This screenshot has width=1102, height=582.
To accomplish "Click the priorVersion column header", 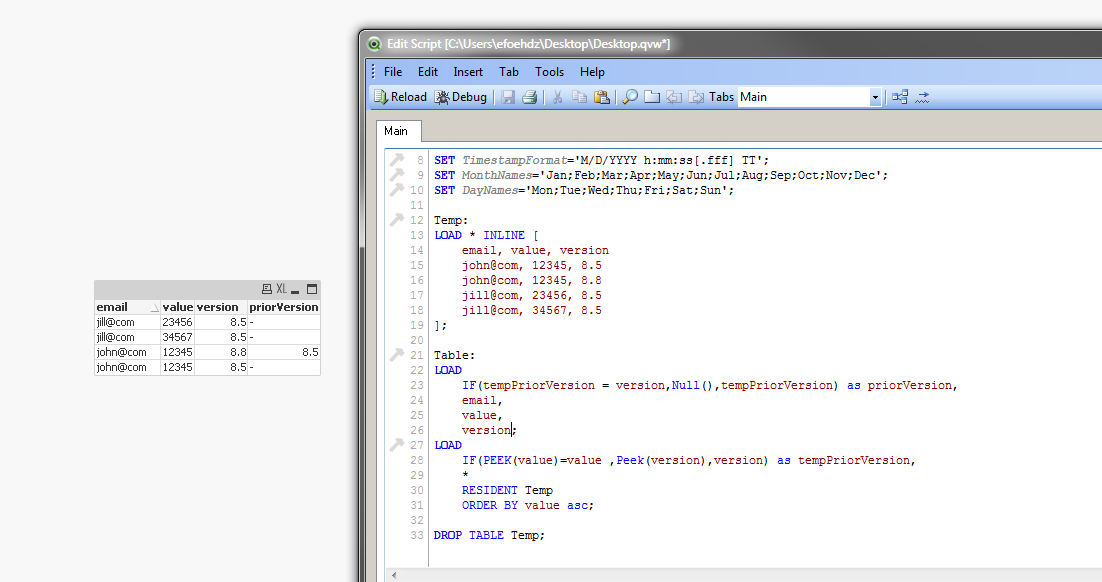I will click(x=283, y=307).
